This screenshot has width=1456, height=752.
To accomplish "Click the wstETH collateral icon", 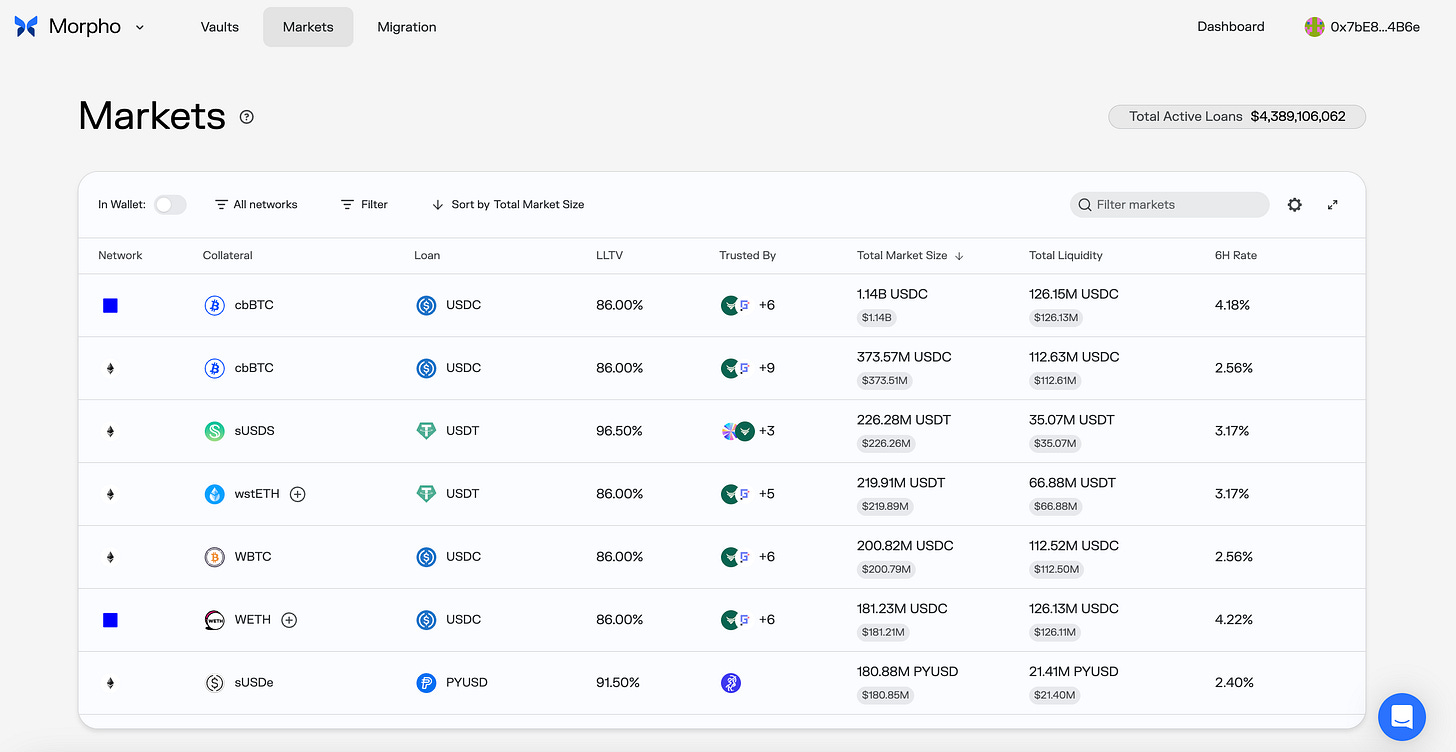I will pyautogui.click(x=214, y=494).
